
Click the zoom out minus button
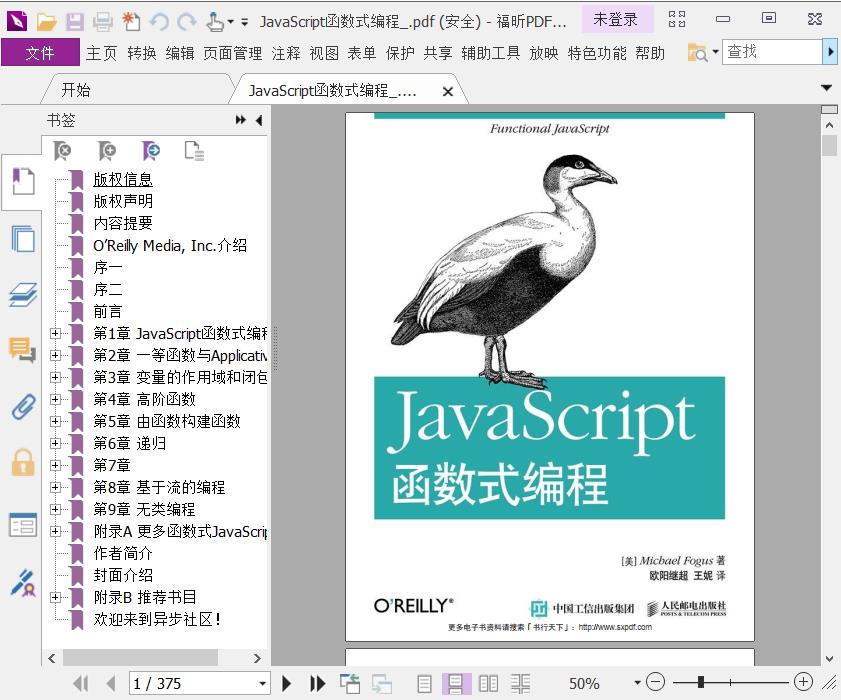pos(655,682)
